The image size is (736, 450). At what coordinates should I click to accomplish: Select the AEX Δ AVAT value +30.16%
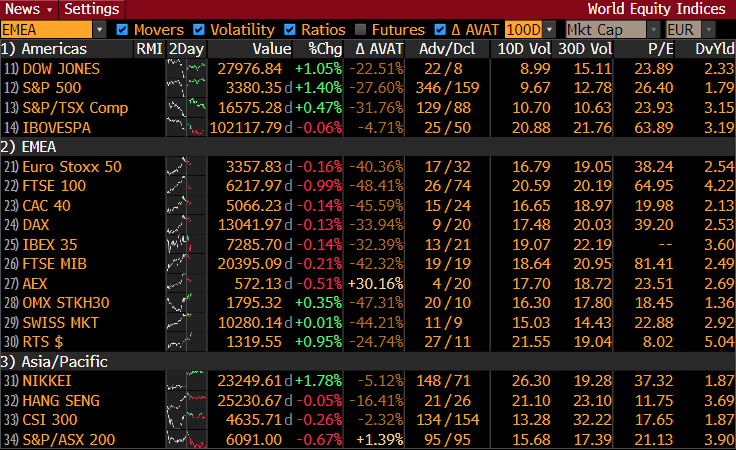tap(376, 283)
